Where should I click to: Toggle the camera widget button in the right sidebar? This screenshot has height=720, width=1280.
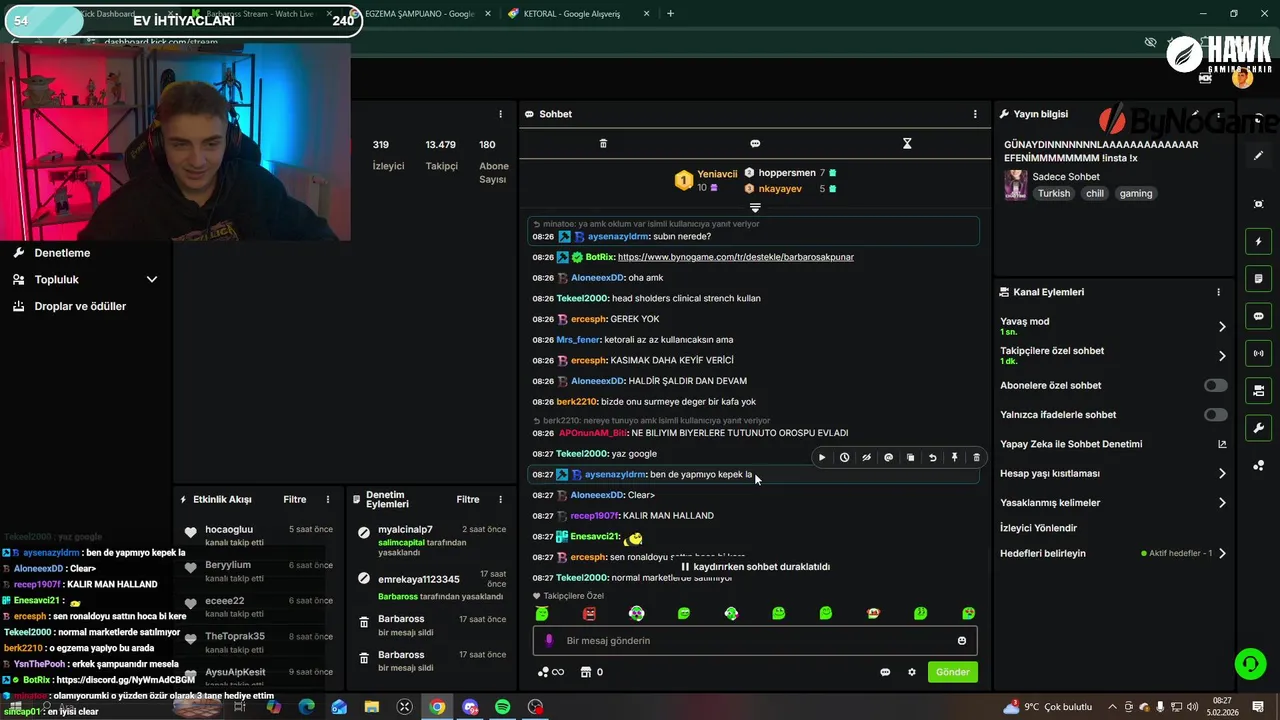coord(1259,390)
